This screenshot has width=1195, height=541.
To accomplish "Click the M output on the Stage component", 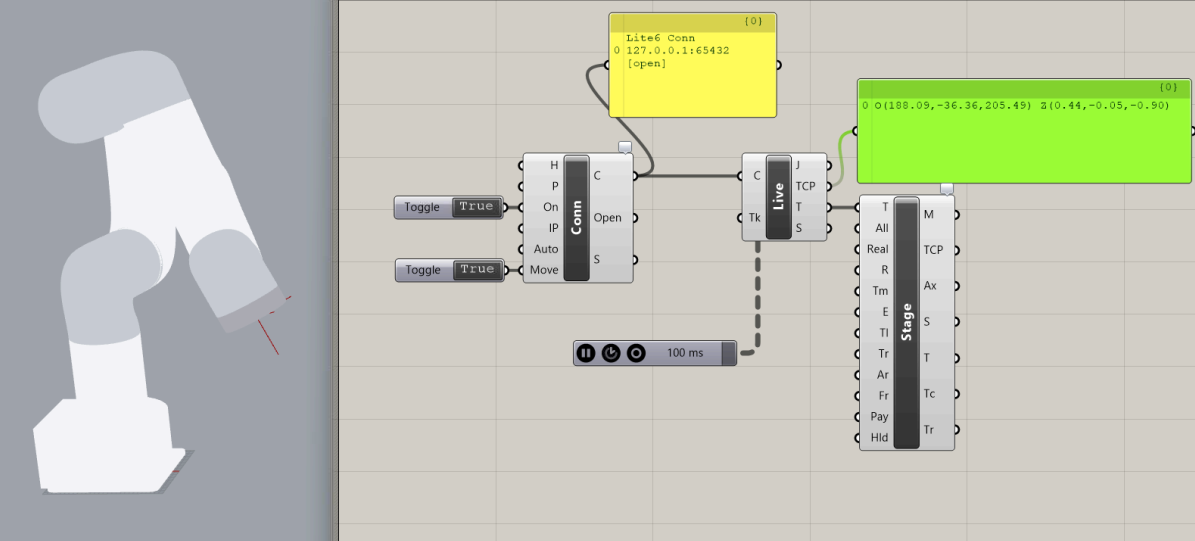I will pyautogui.click(x=928, y=214).
